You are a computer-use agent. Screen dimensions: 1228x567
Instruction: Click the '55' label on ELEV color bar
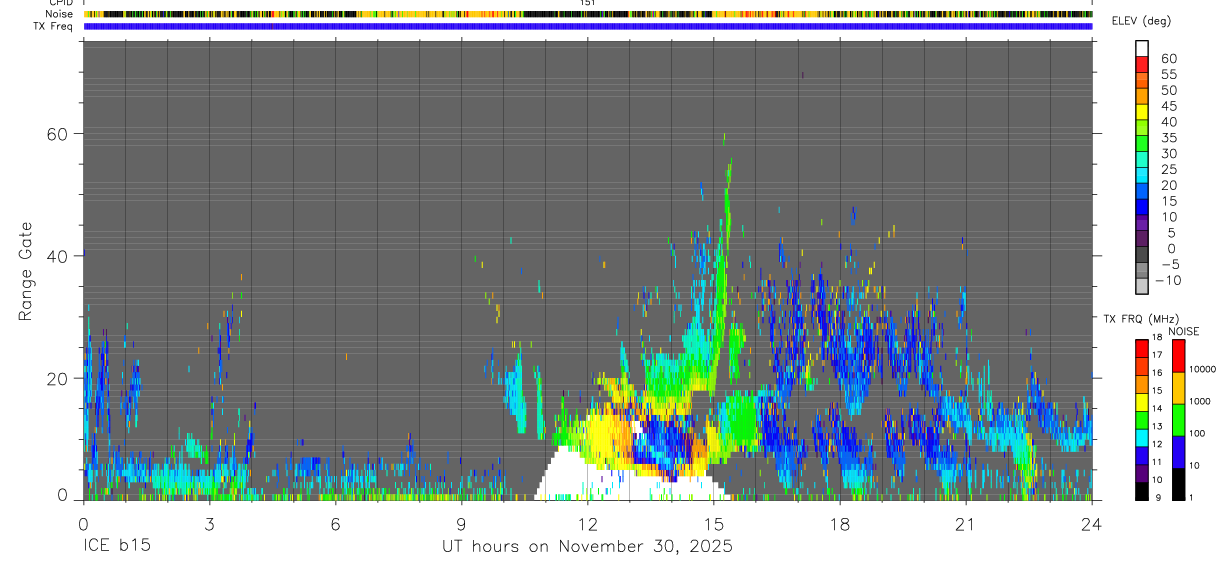[1168, 74]
